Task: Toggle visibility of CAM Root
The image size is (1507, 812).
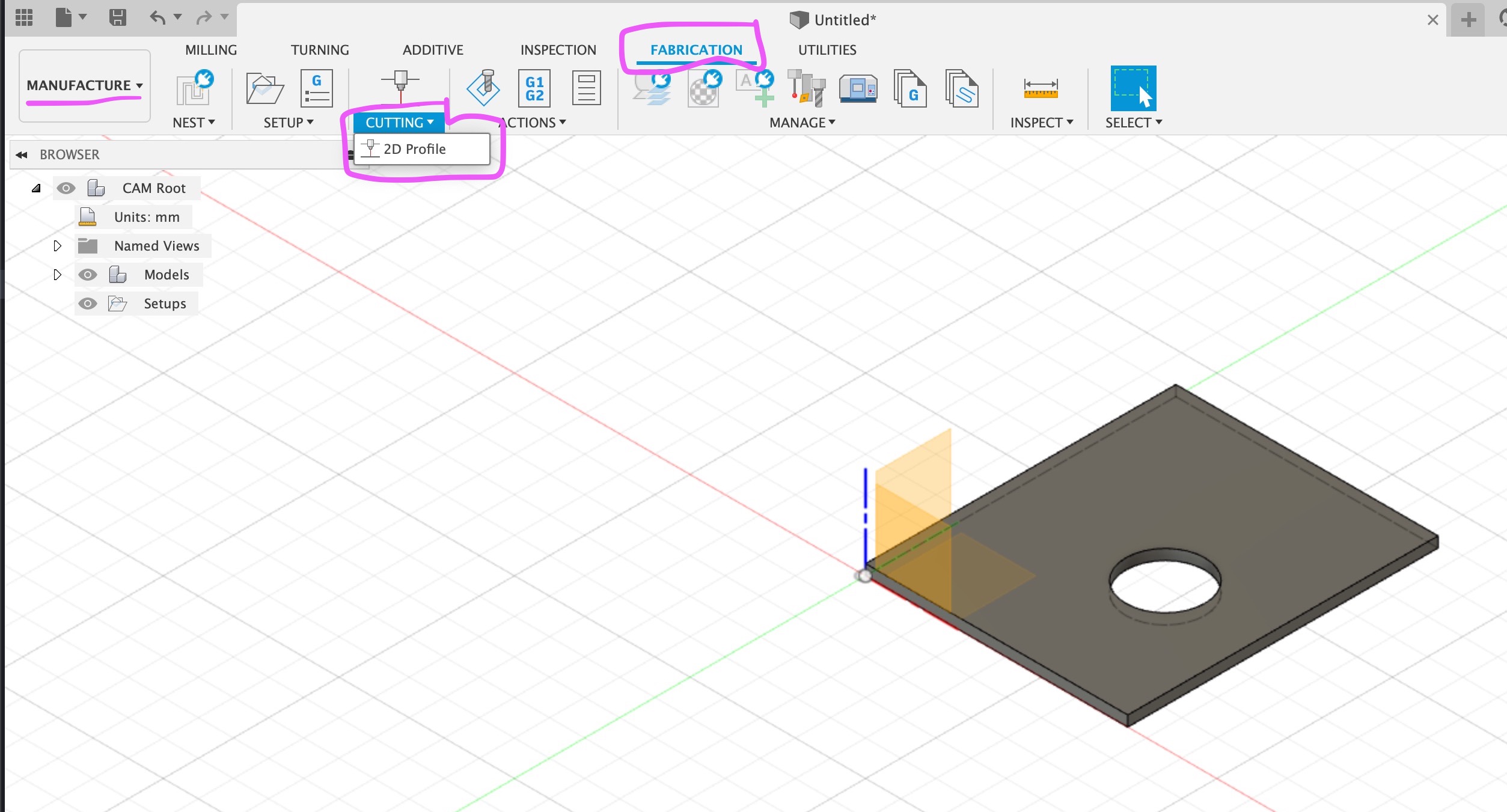Action: click(66, 188)
